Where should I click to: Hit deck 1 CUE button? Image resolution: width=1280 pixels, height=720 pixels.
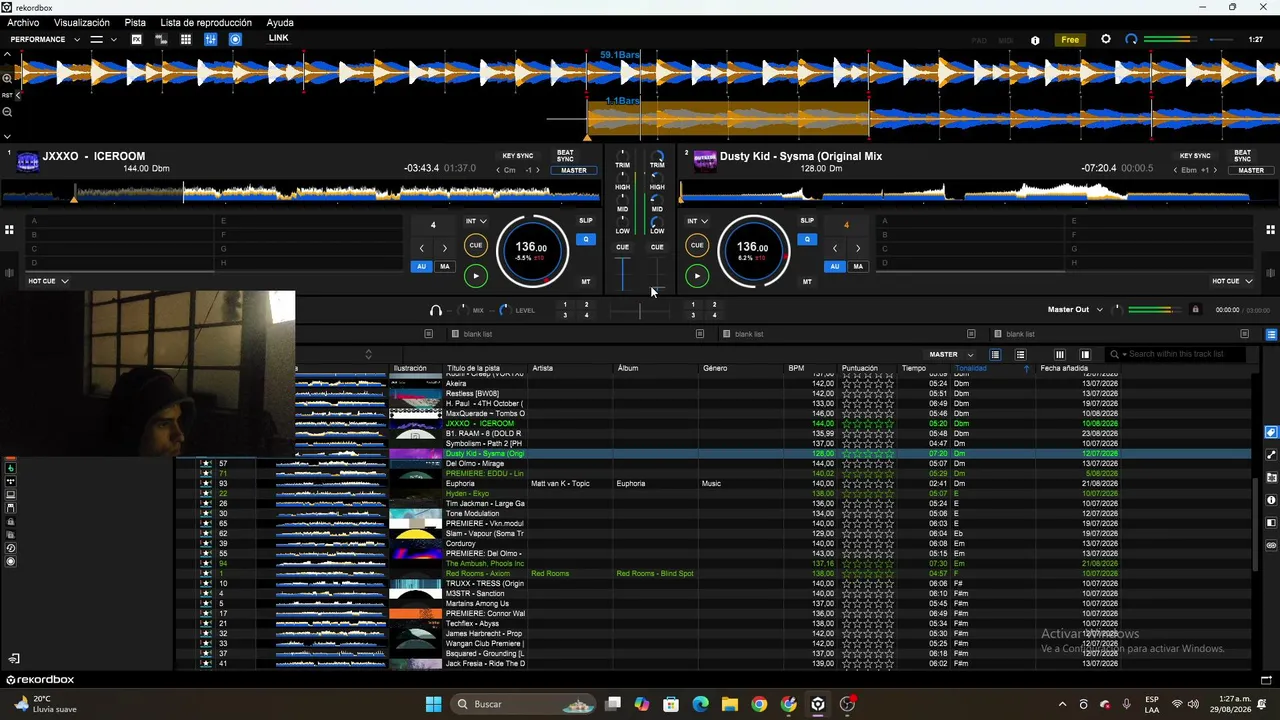tap(476, 245)
